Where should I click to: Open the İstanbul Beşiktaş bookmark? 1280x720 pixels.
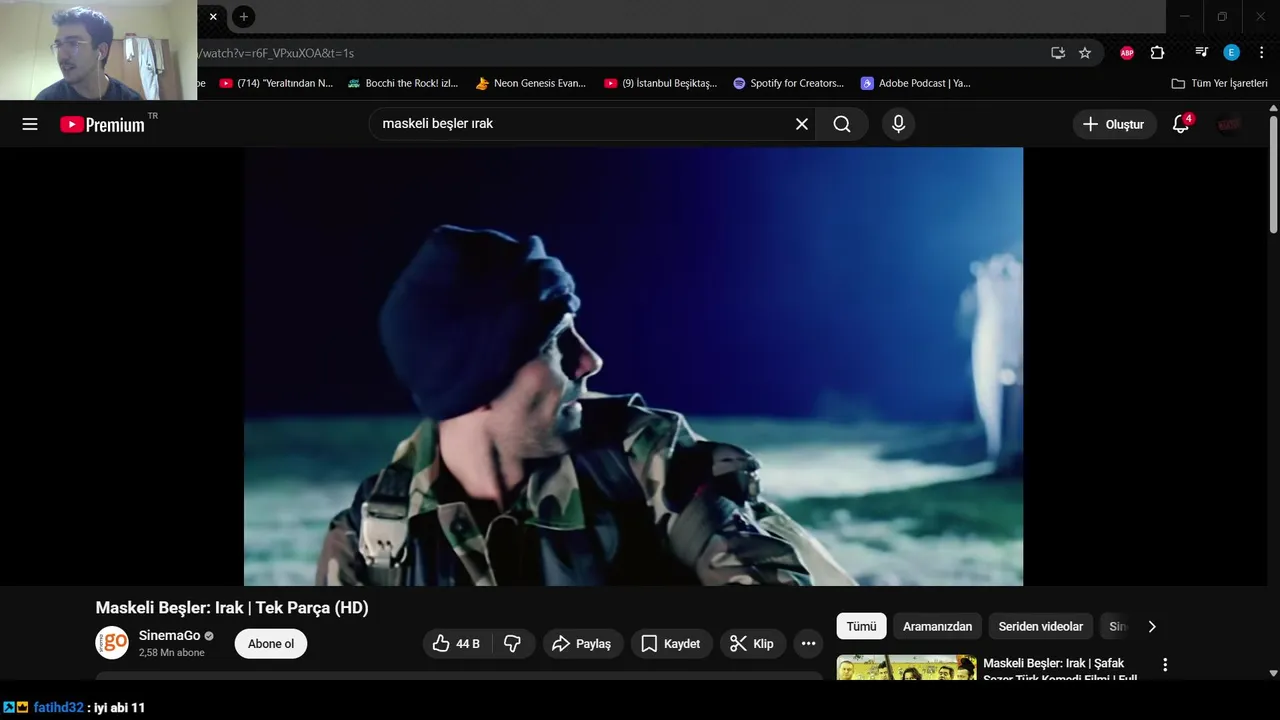[661, 84]
